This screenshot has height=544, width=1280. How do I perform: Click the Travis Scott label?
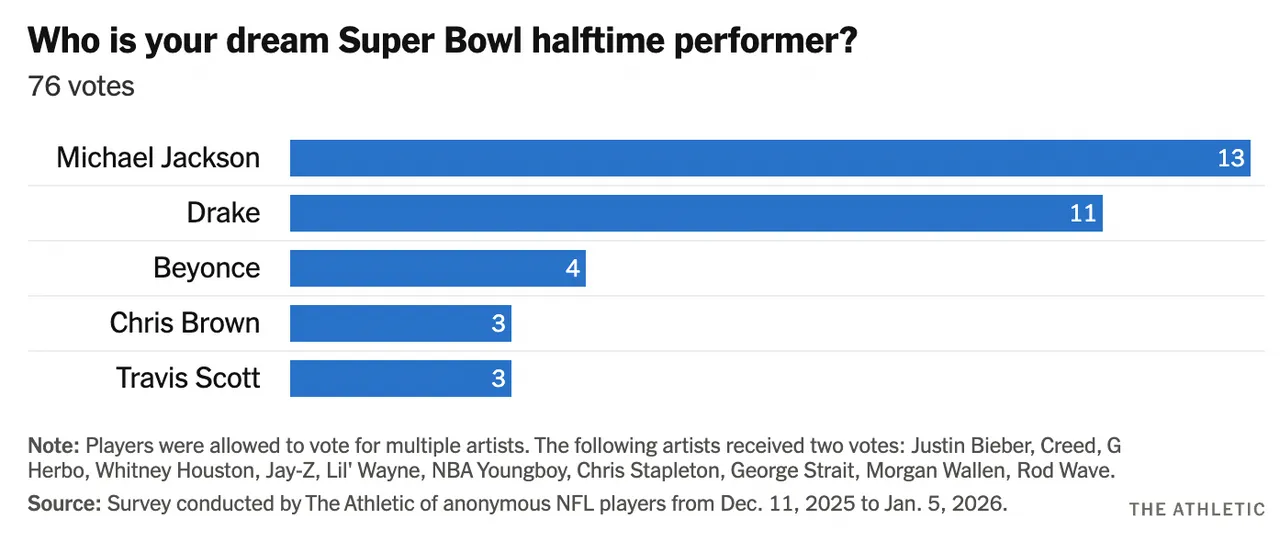coord(188,378)
